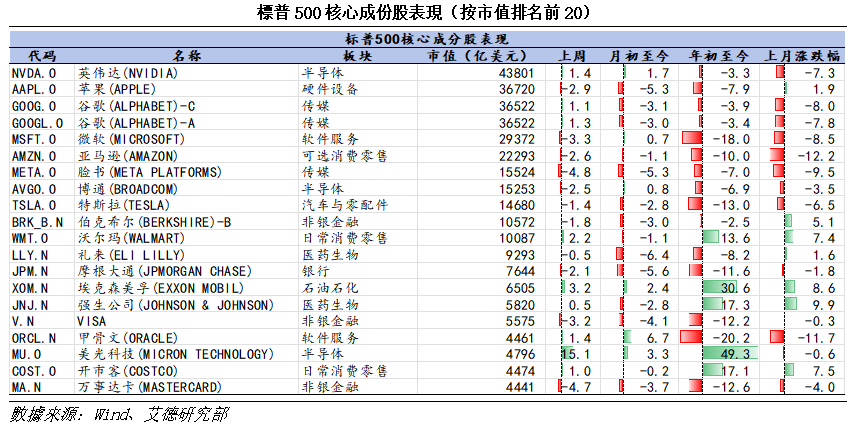Click Oracle's year-to-date value -20.2

point(731,338)
